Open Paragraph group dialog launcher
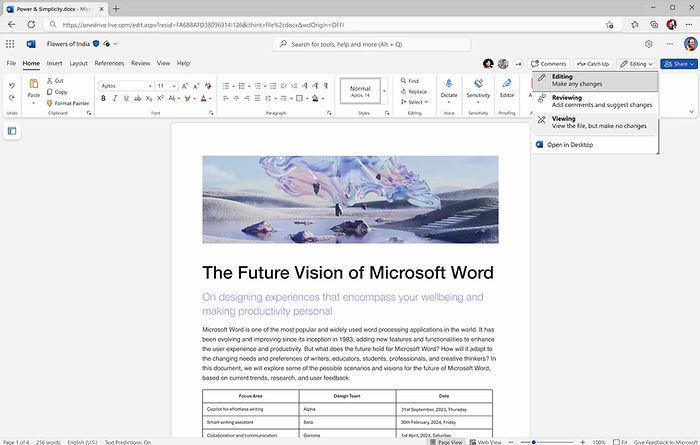The width and height of the screenshot is (700, 445). point(329,113)
